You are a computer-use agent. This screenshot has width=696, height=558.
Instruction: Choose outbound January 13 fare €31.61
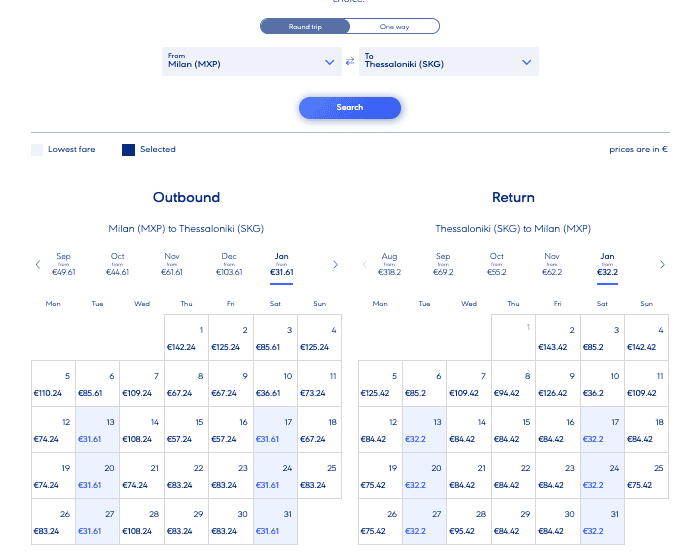(98, 430)
